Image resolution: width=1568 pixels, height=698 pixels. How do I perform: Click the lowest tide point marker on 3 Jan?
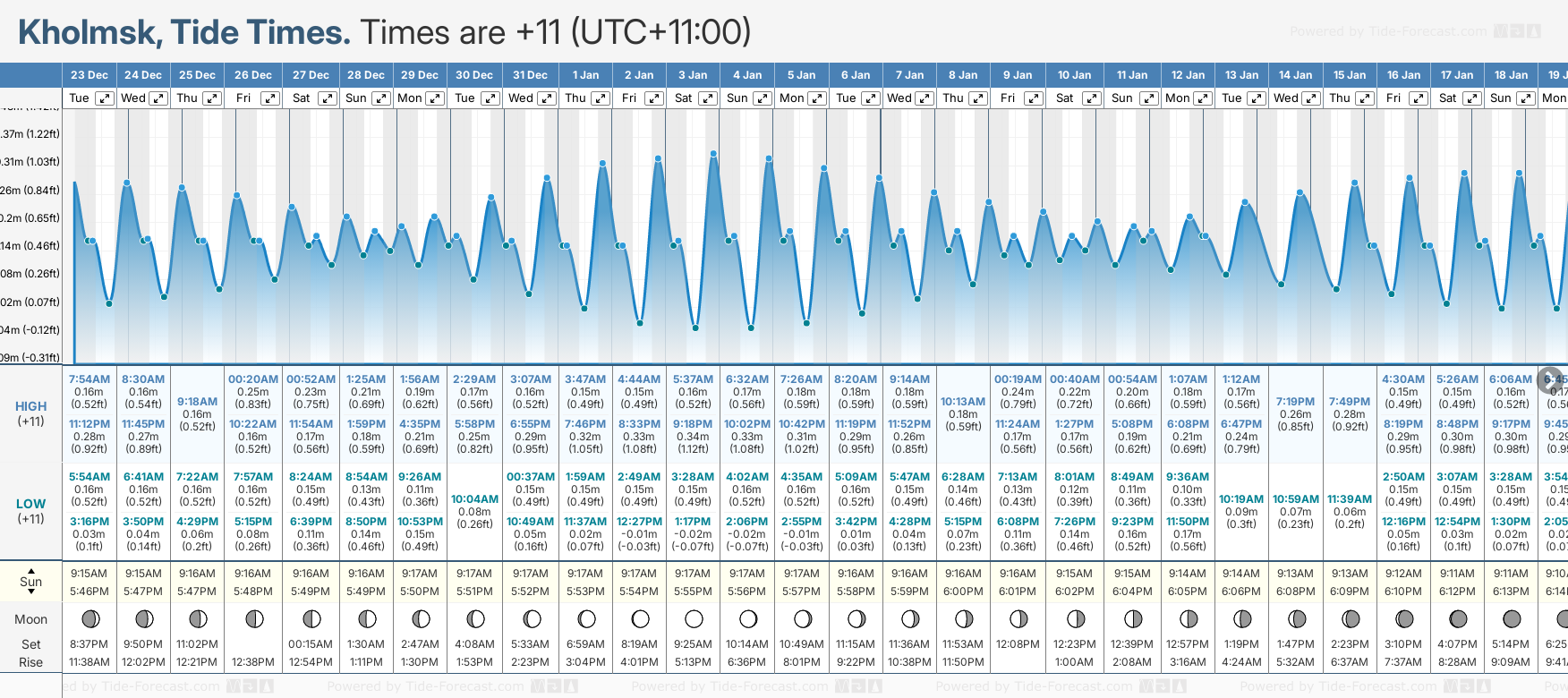point(695,328)
